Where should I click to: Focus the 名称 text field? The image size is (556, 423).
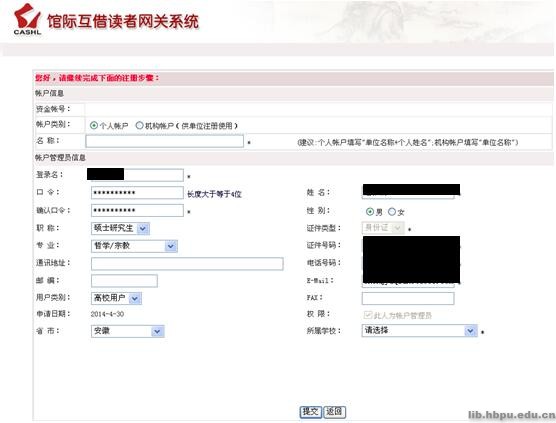(x=165, y=141)
